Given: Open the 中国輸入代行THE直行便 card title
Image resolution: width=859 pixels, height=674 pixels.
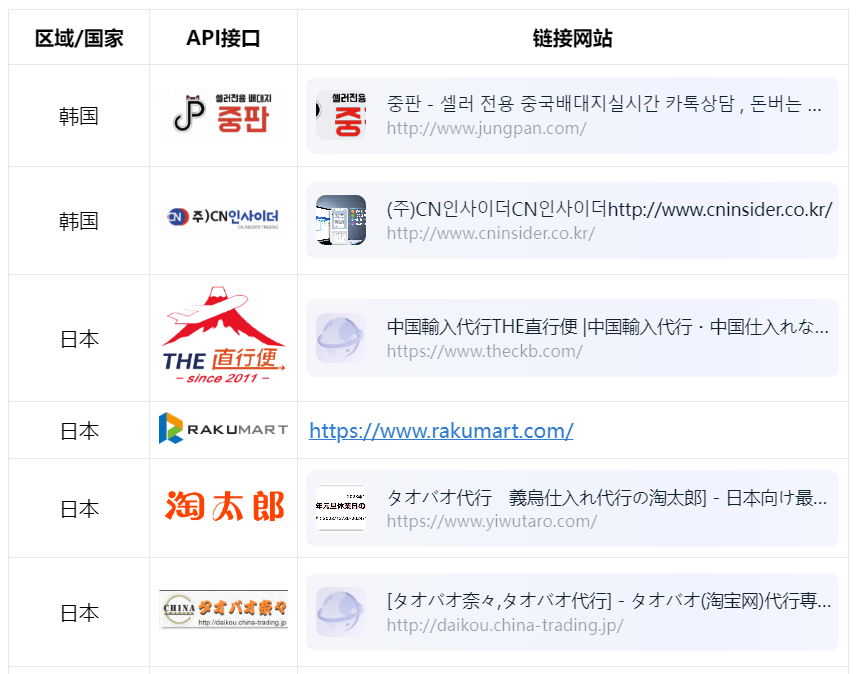Looking at the screenshot, I should [x=608, y=327].
